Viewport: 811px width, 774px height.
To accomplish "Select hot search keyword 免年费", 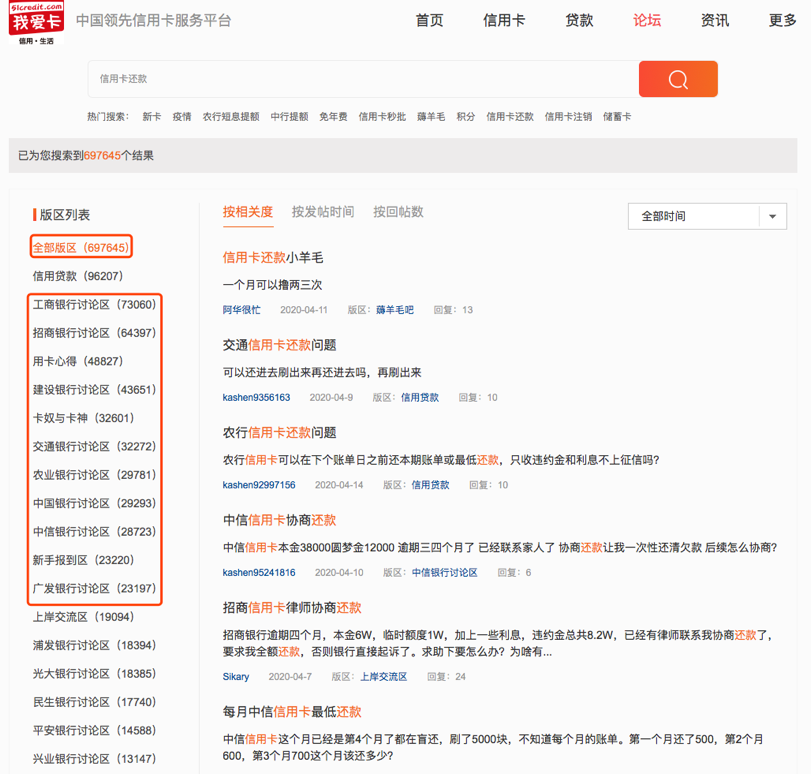I will [334, 117].
